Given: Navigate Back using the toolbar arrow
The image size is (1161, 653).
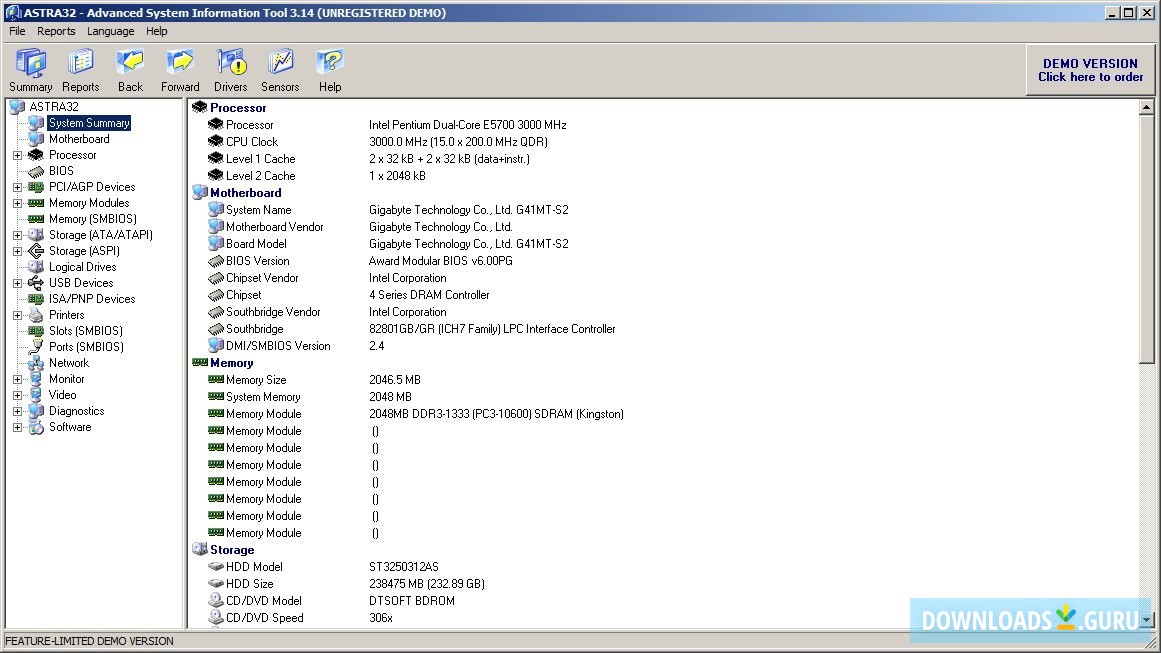Looking at the screenshot, I should [130, 68].
